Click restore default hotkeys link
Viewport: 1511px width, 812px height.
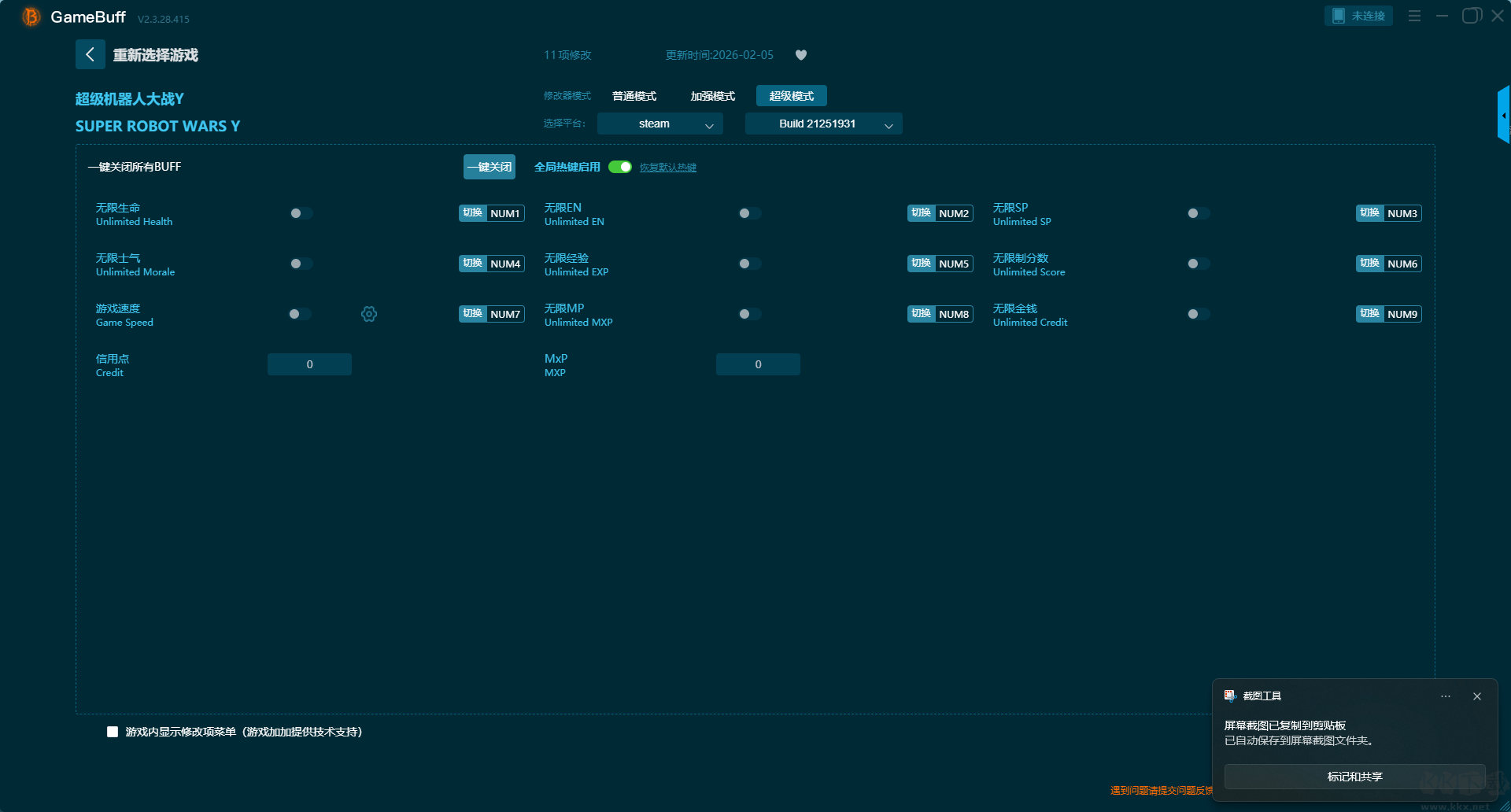pyautogui.click(x=668, y=168)
